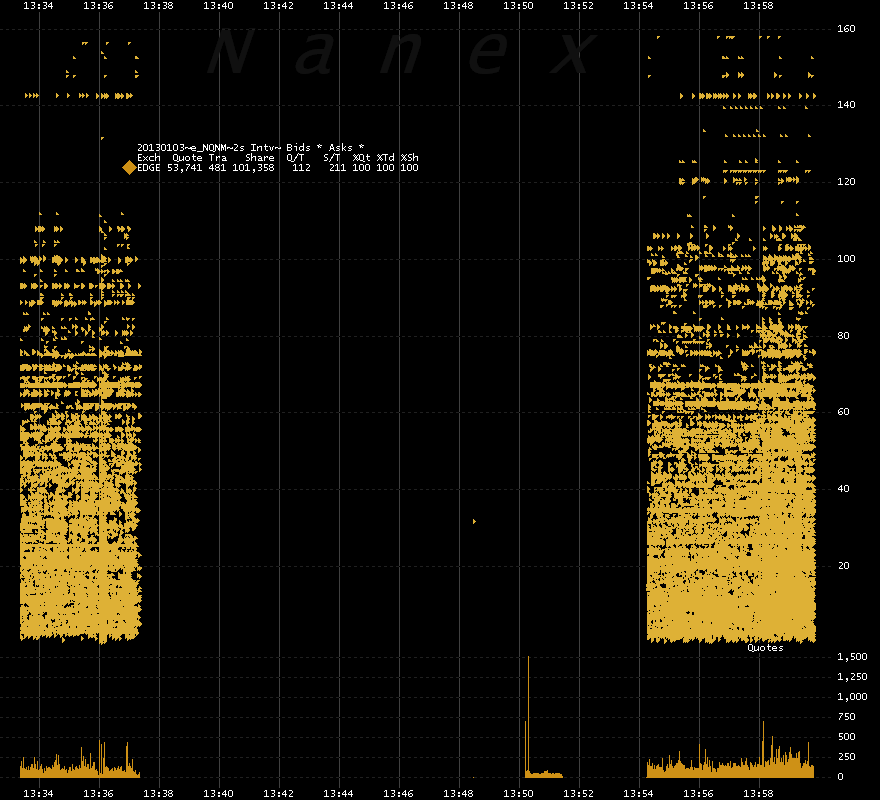Image resolution: width=880 pixels, height=800 pixels.
Task: Click the '13:48' label on bottom time axis
Action: [x=459, y=793]
